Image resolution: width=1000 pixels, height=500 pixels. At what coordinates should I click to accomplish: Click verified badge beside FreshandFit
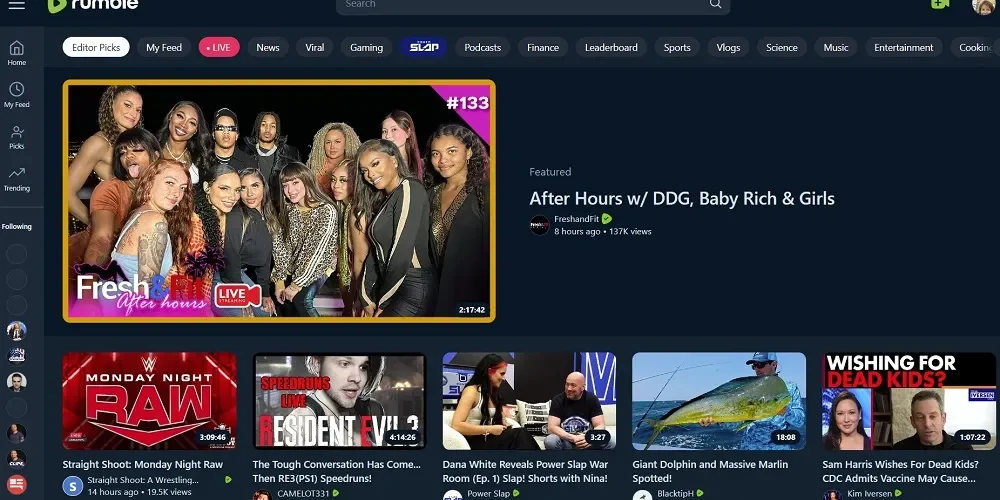[x=607, y=219]
